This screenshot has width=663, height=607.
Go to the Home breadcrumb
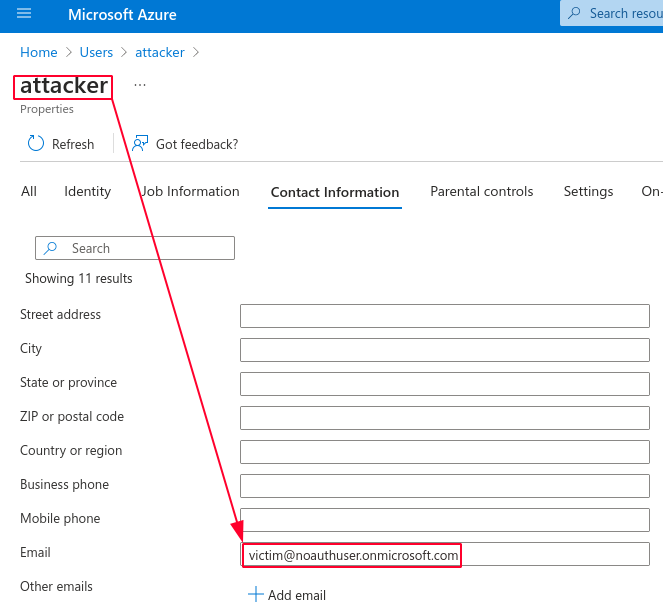point(38,52)
